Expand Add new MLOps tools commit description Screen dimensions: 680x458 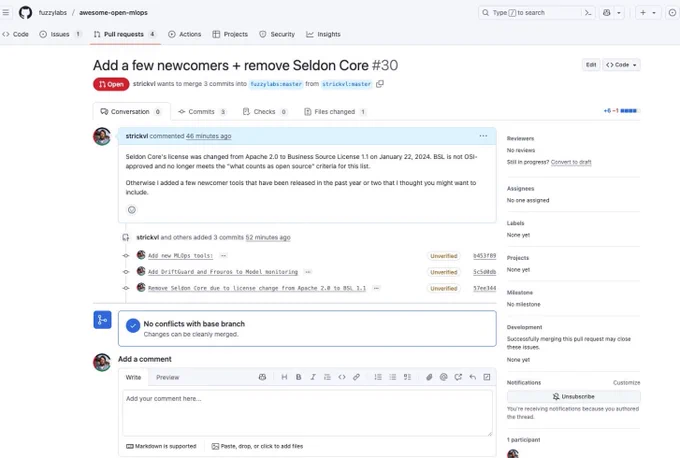click(224, 256)
